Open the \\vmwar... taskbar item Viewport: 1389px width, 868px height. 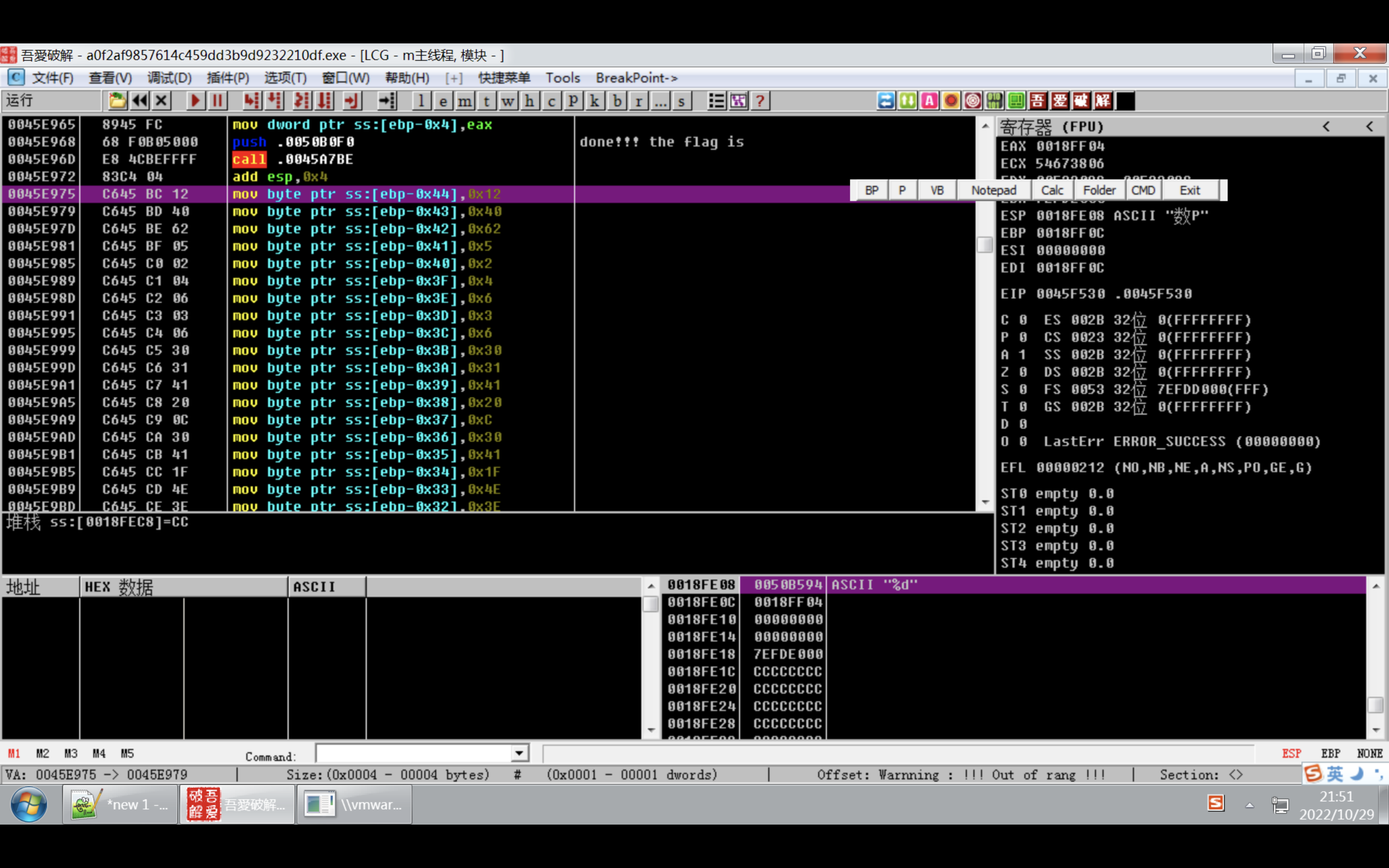click(x=354, y=804)
